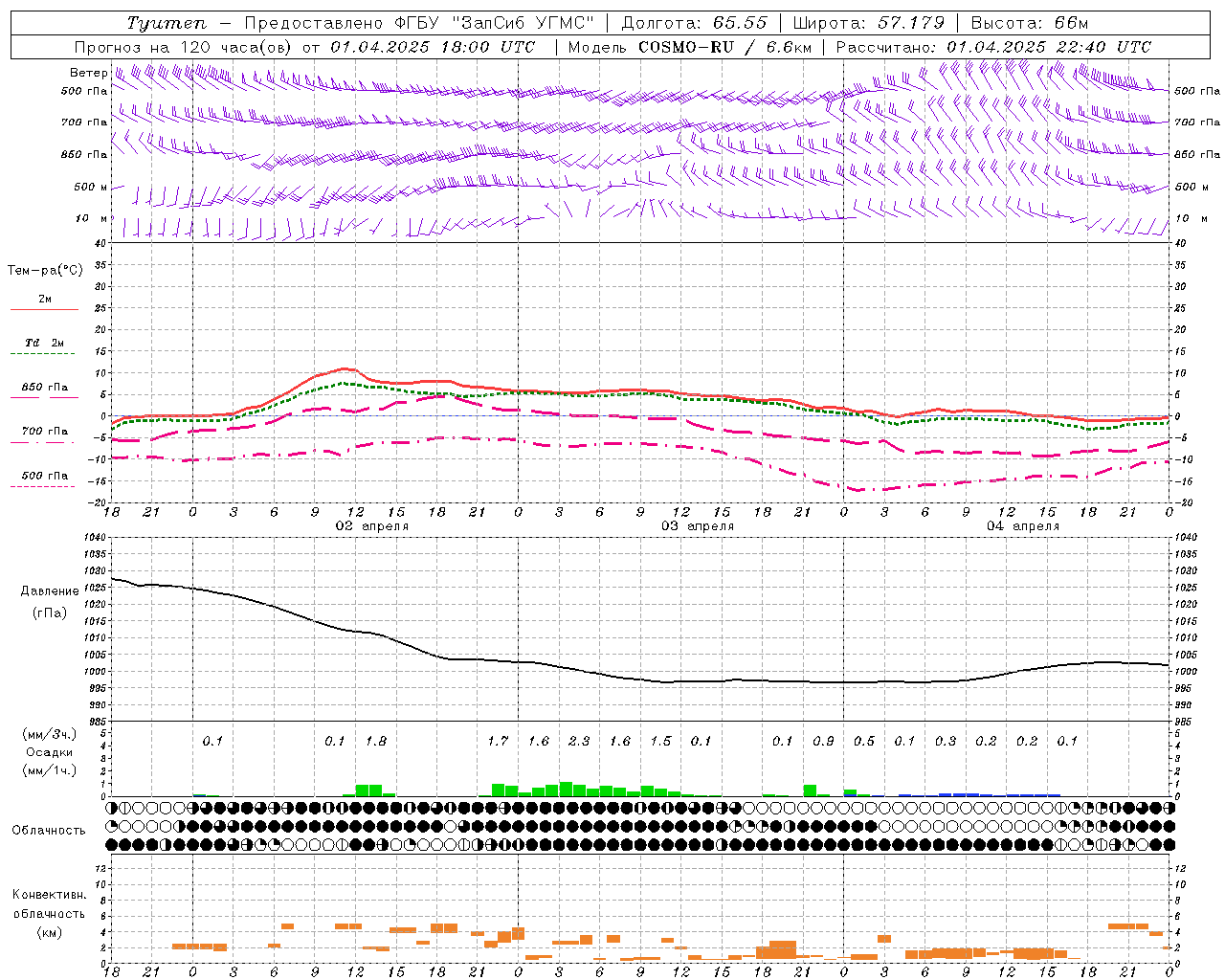Image resolution: width=1225 pixels, height=980 pixels.
Task: Click the "850 гПа" temperature legend entry
Action: (44, 388)
